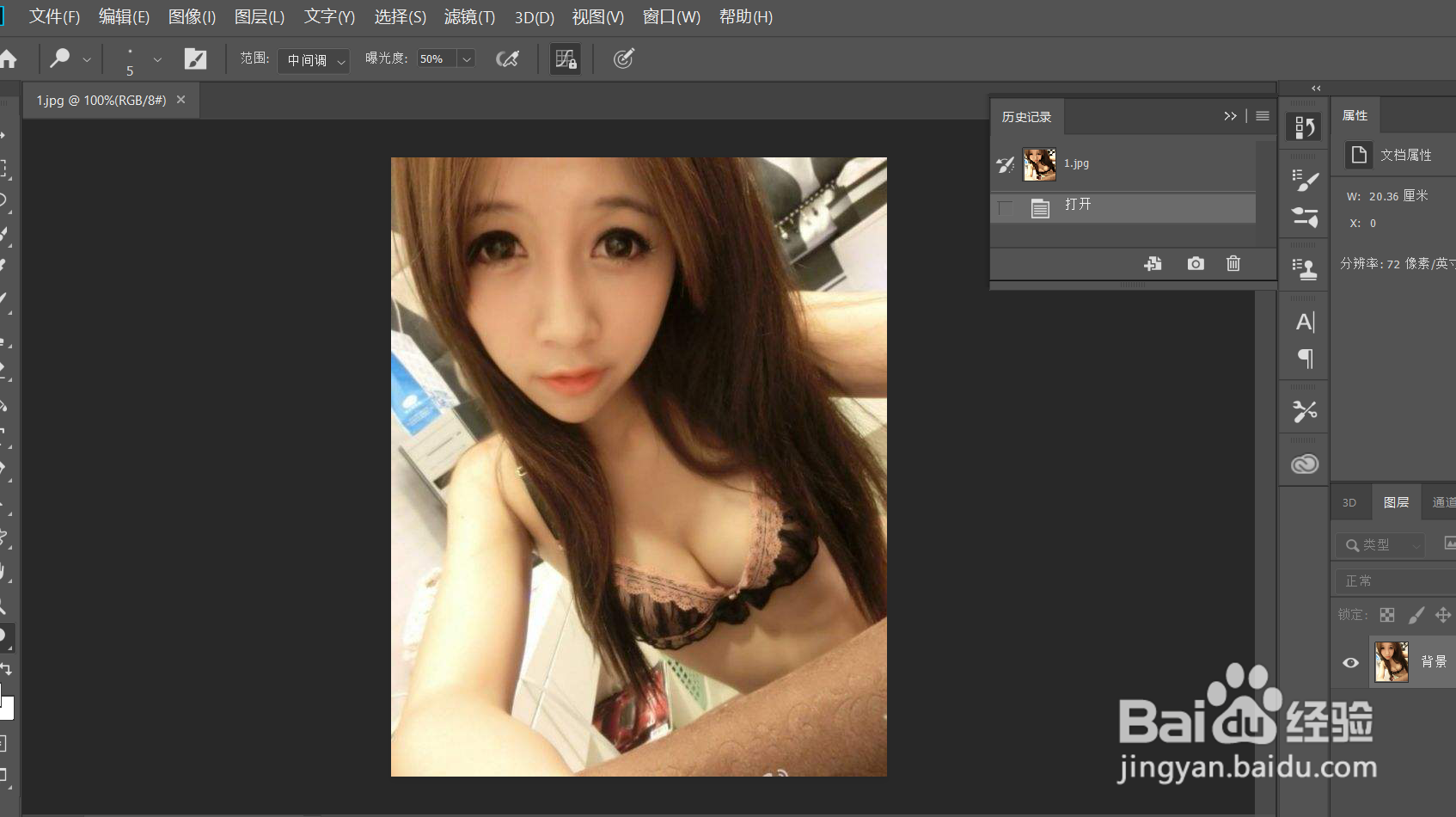Open the 编辑(E) menu

(124, 17)
